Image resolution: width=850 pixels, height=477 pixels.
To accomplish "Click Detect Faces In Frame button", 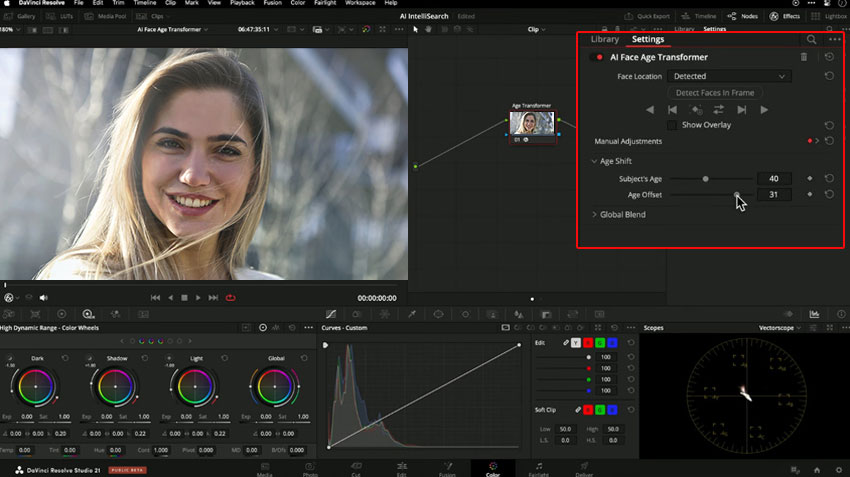I will point(715,93).
